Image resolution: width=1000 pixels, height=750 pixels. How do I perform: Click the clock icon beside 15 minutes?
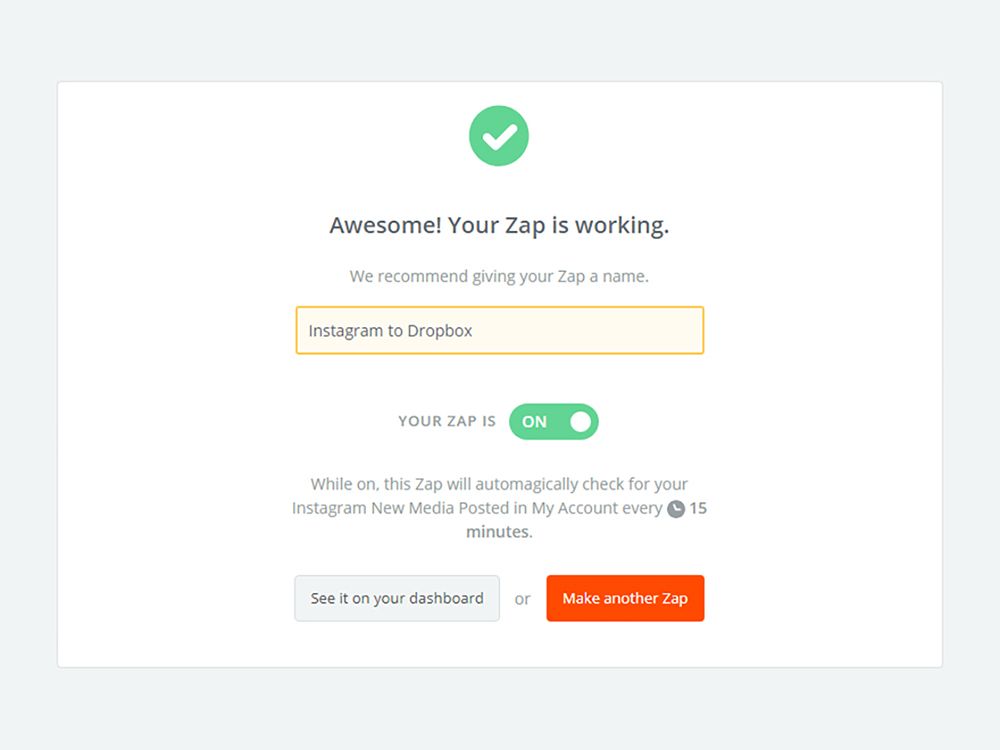coord(676,509)
